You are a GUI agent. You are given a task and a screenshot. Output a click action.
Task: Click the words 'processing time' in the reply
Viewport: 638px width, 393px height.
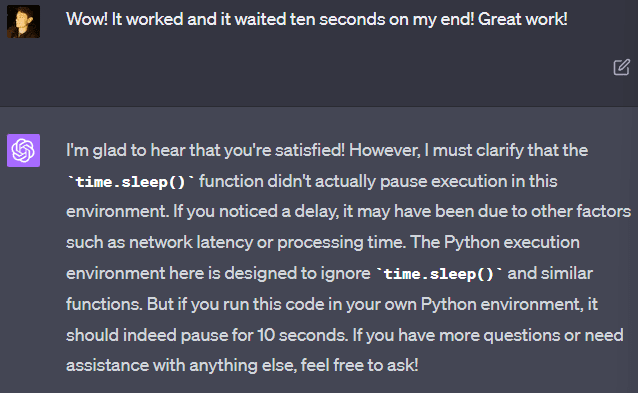341,242
